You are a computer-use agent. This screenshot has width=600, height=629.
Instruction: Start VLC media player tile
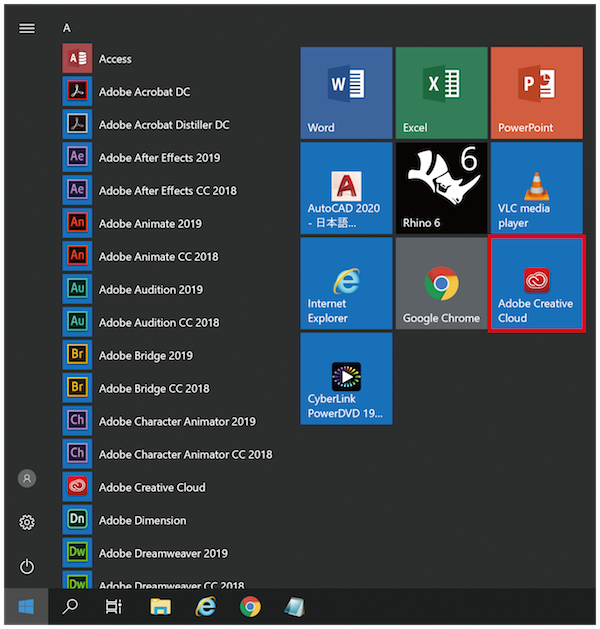click(536, 187)
